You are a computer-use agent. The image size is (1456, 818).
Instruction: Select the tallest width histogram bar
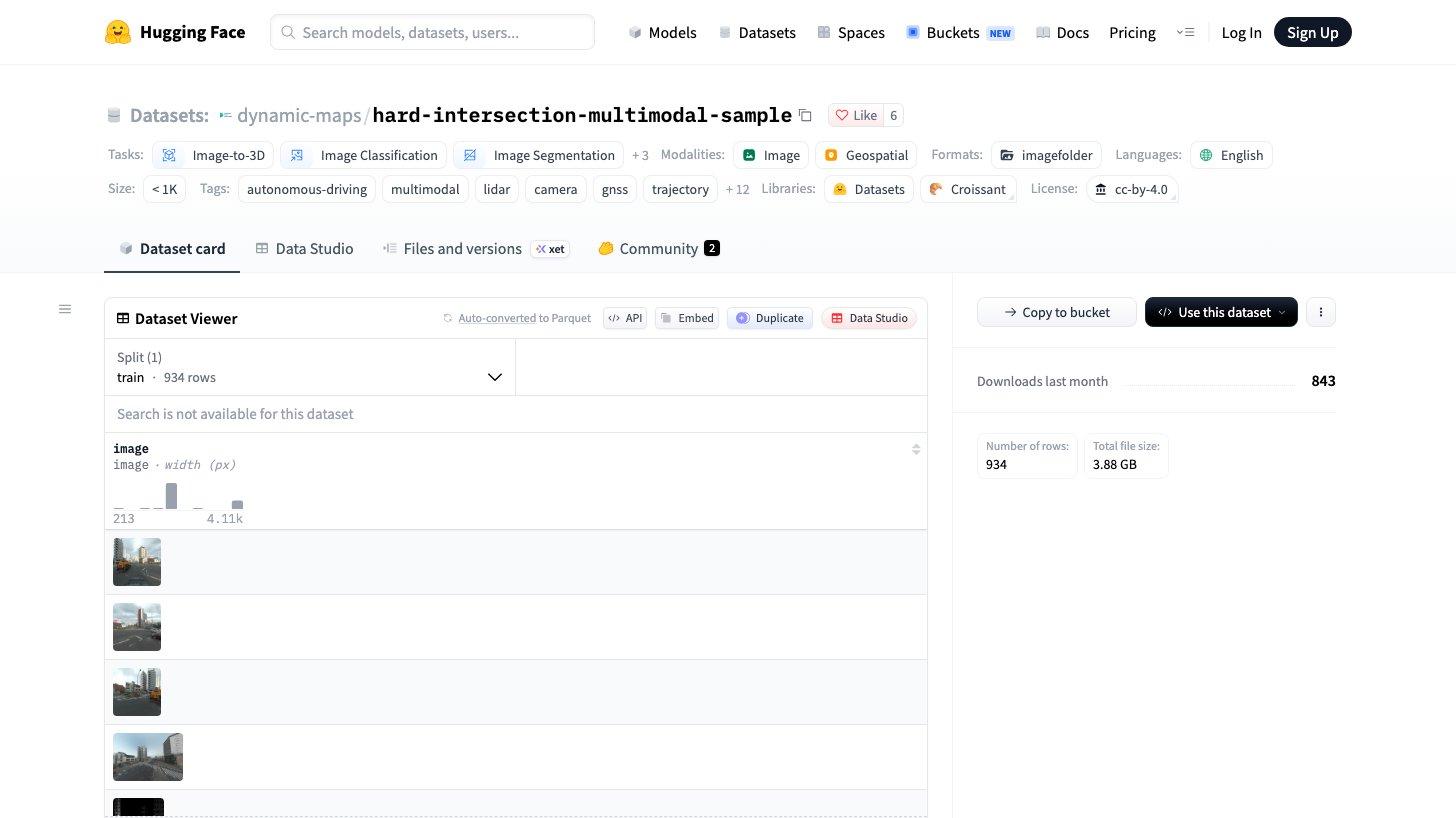(171, 496)
